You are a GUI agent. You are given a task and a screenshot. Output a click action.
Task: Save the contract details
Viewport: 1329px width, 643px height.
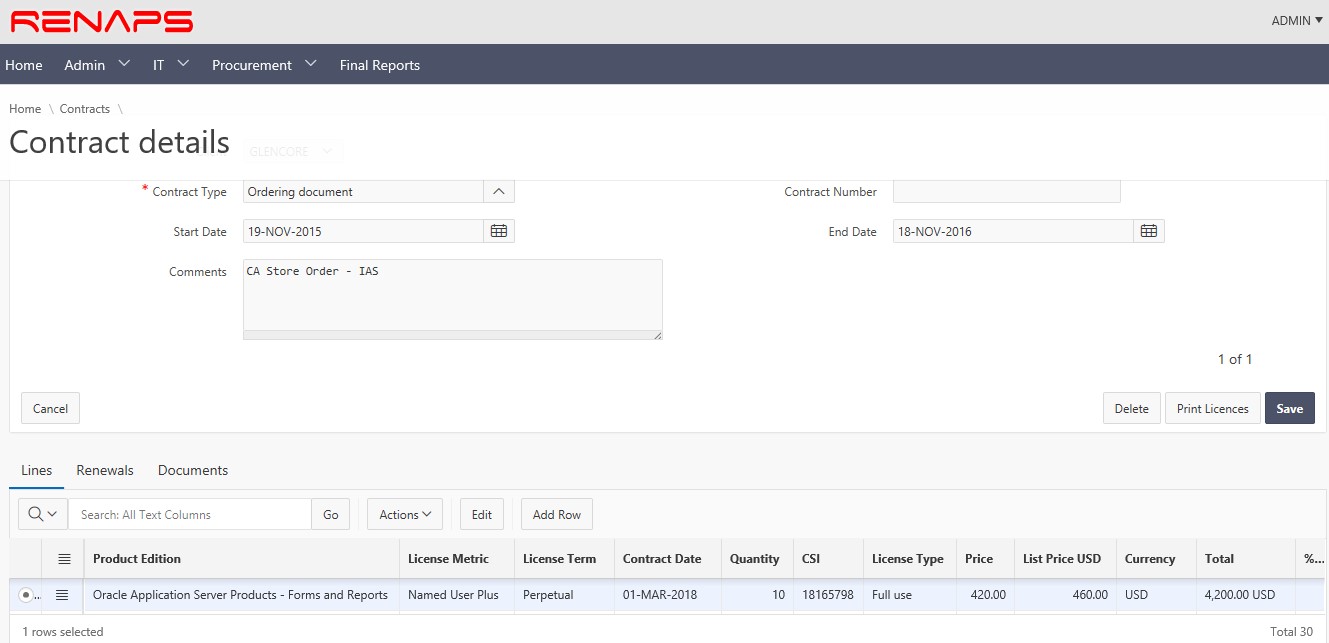tap(1290, 408)
